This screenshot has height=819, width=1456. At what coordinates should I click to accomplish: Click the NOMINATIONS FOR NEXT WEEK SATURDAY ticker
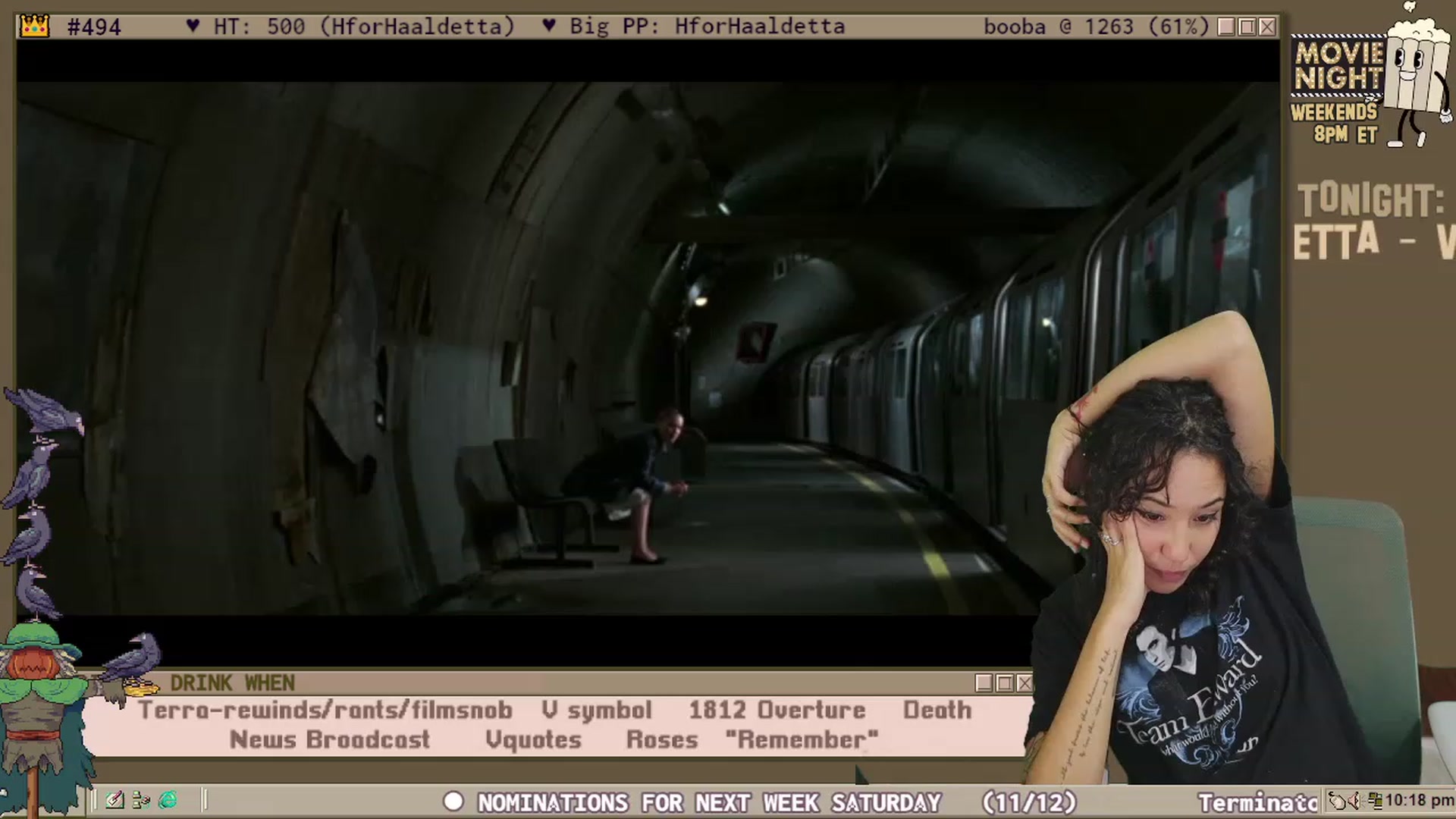pyautogui.click(x=709, y=802)
